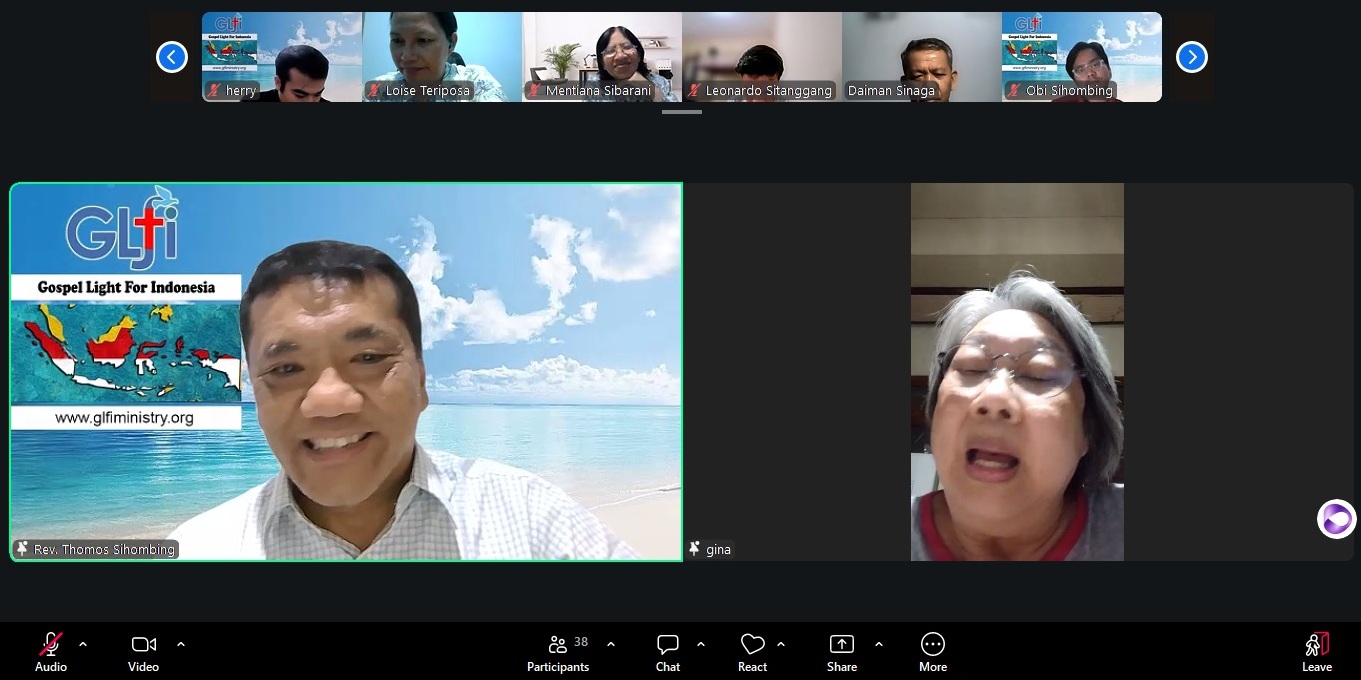This screenshot has width=1361, height=680.
Task: Select Daiman Sinaga's video thumbnail
Action: [922, 57]
